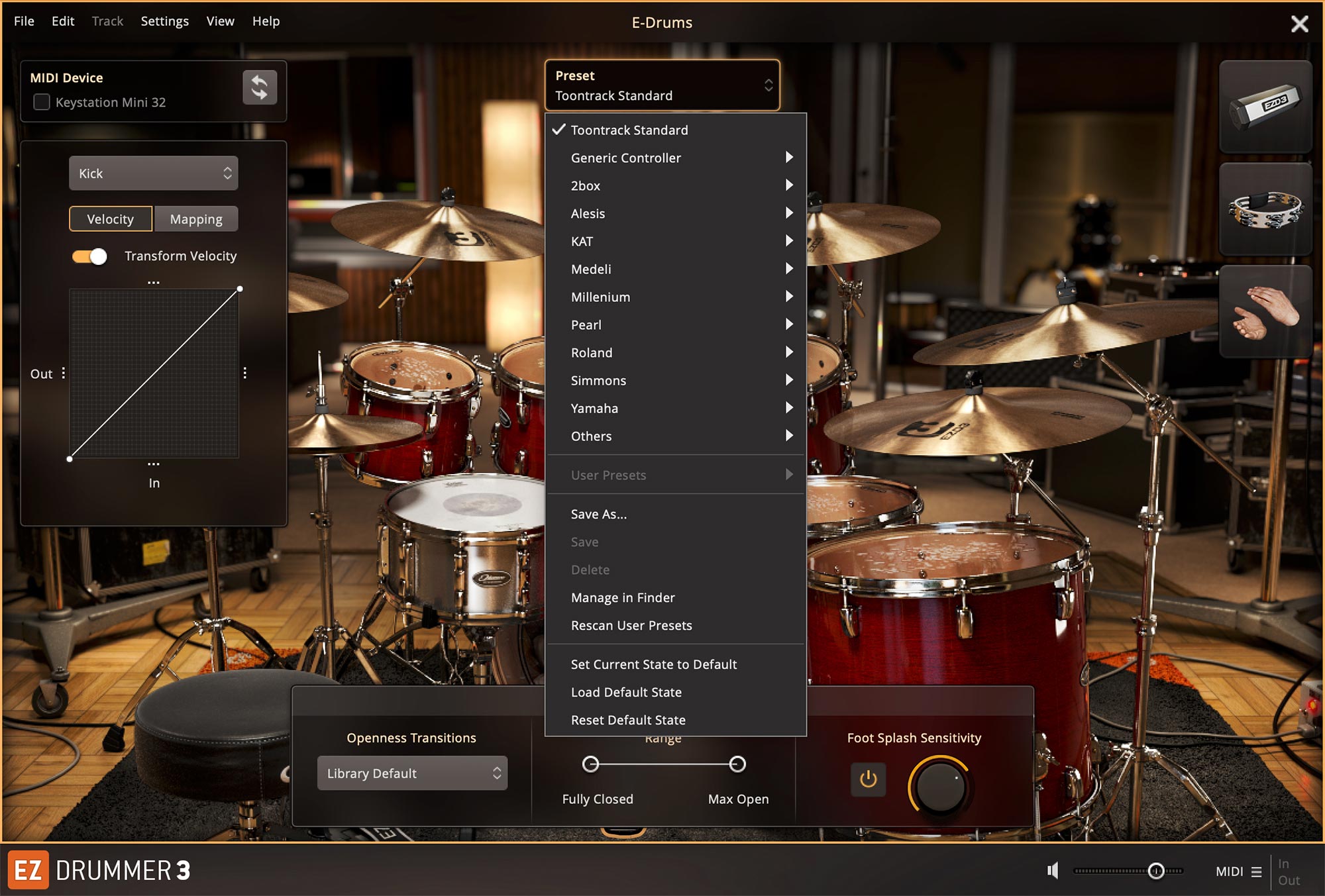Click Rescan User Presets
This screenshot has width=1325, height=896.
point(631,625)
